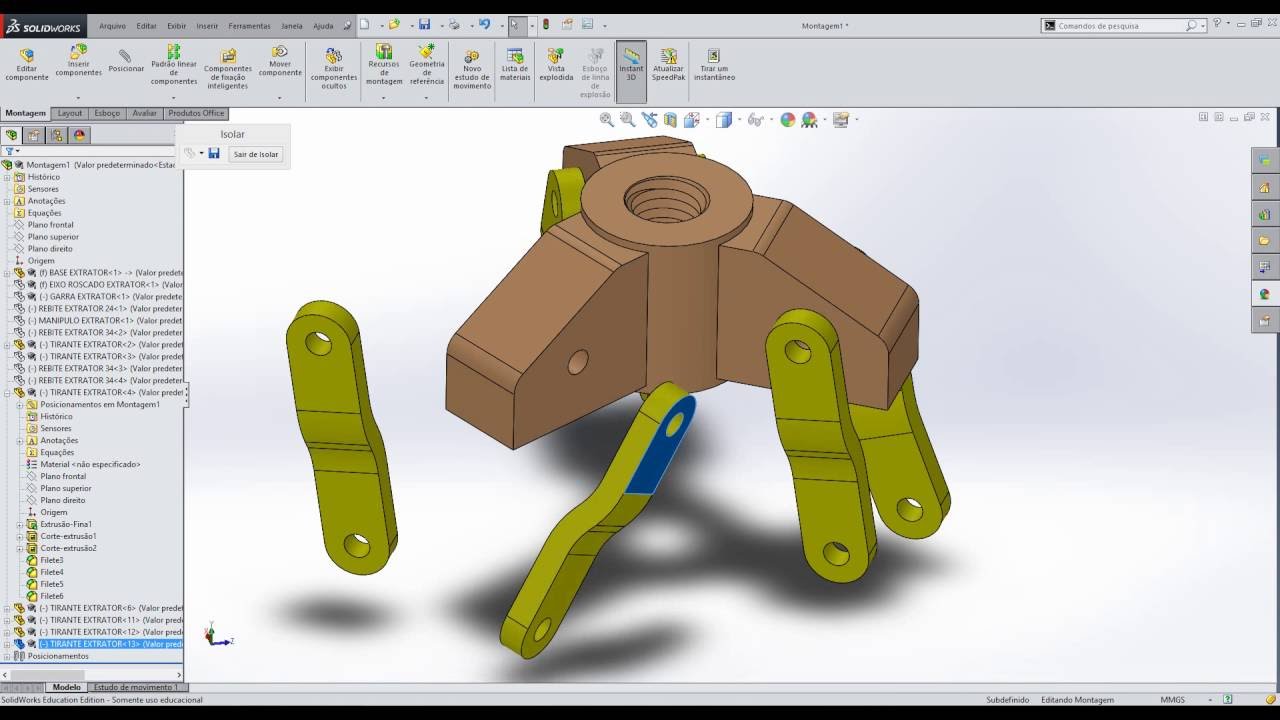Viewport: 1280px width, 720px height.
Task: Open Geometria de referência tool
Action: (x=427, y=64)
